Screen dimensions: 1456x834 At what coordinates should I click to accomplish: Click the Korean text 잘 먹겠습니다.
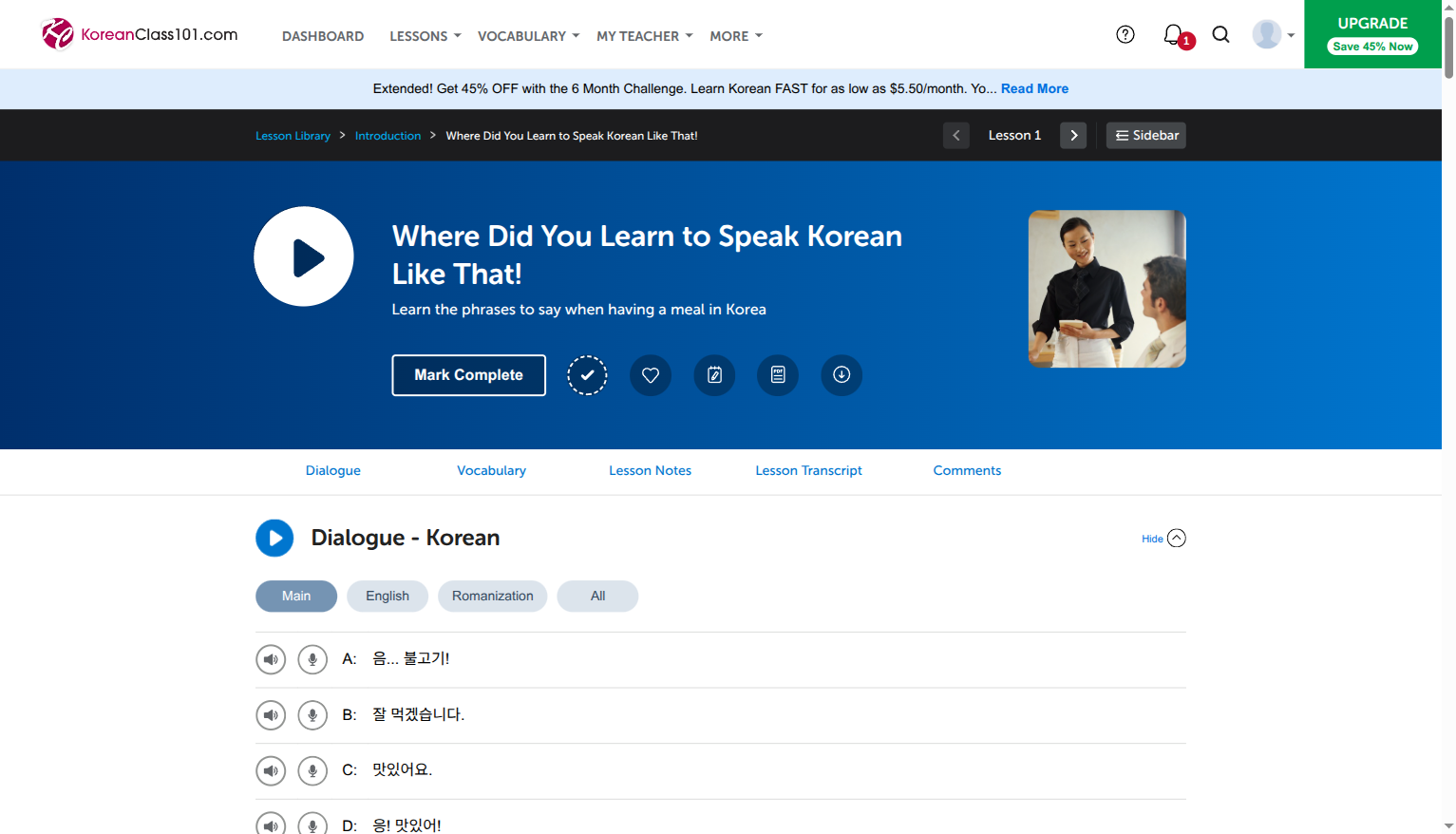coord(418,714)
